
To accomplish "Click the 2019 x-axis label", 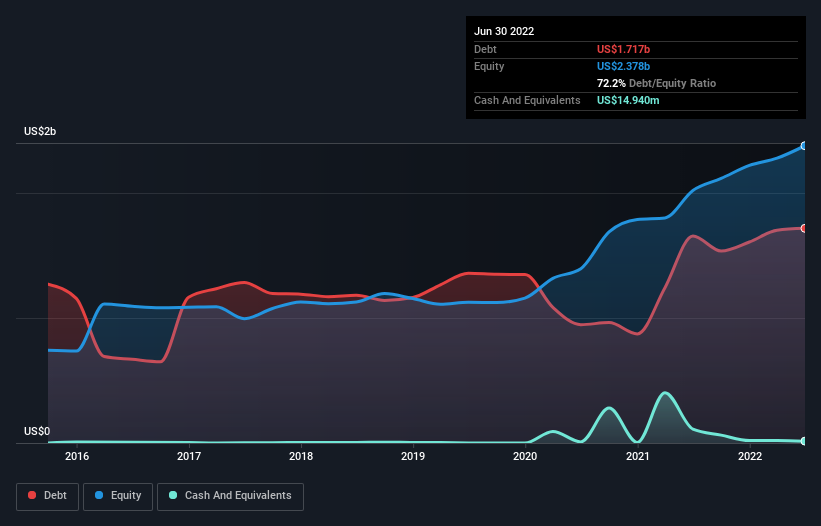I will coord(413,456).
